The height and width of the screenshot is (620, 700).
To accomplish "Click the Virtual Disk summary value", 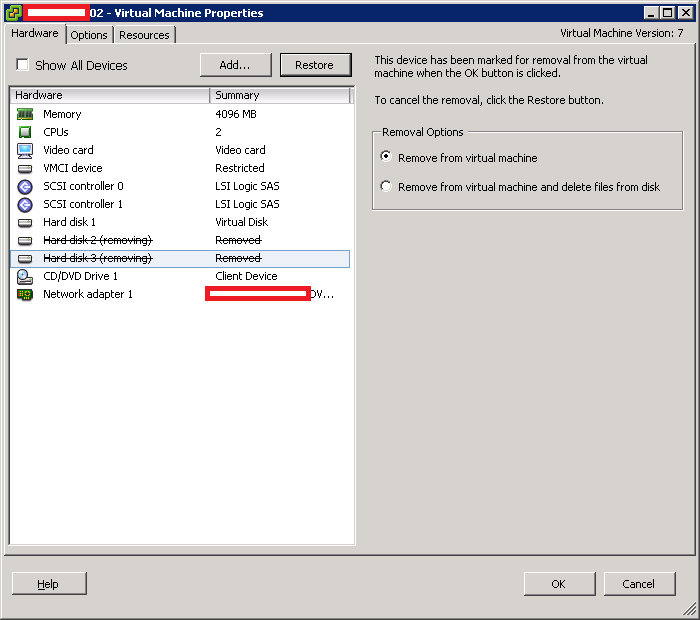I will click(x=242, y=222).
